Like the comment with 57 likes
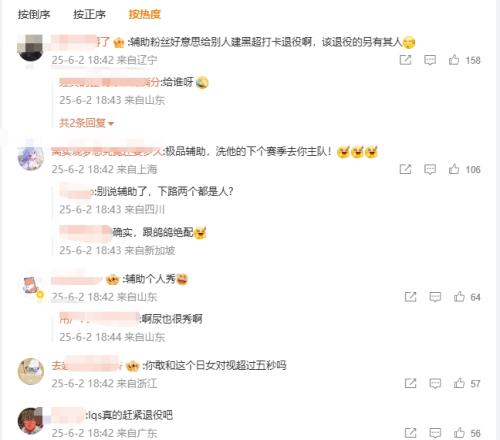The width and height of the screenshot is (500, 440). pyautogui.click(x=459, y=383)
